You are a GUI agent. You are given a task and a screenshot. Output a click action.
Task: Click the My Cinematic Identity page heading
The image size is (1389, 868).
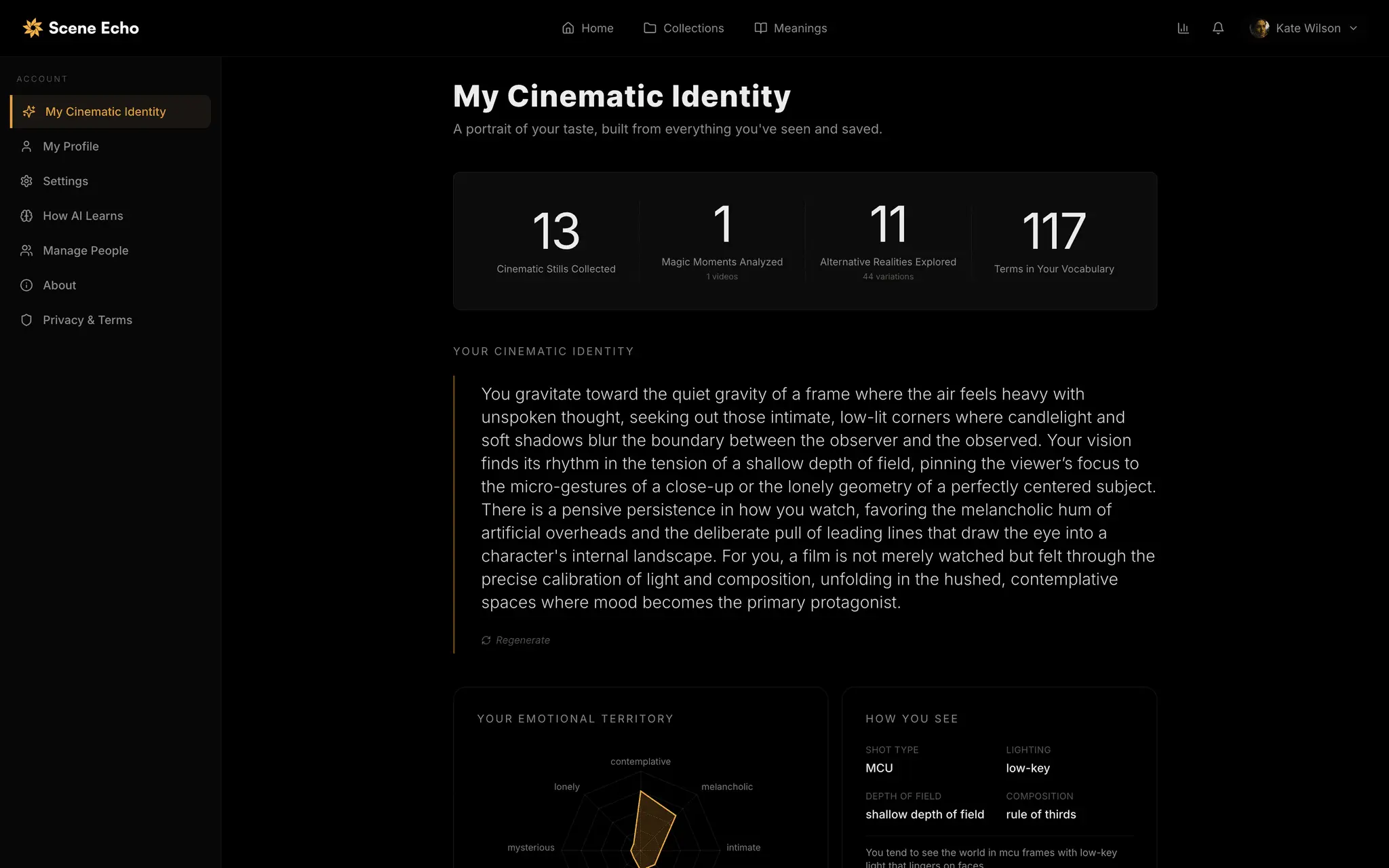[622, 96]
